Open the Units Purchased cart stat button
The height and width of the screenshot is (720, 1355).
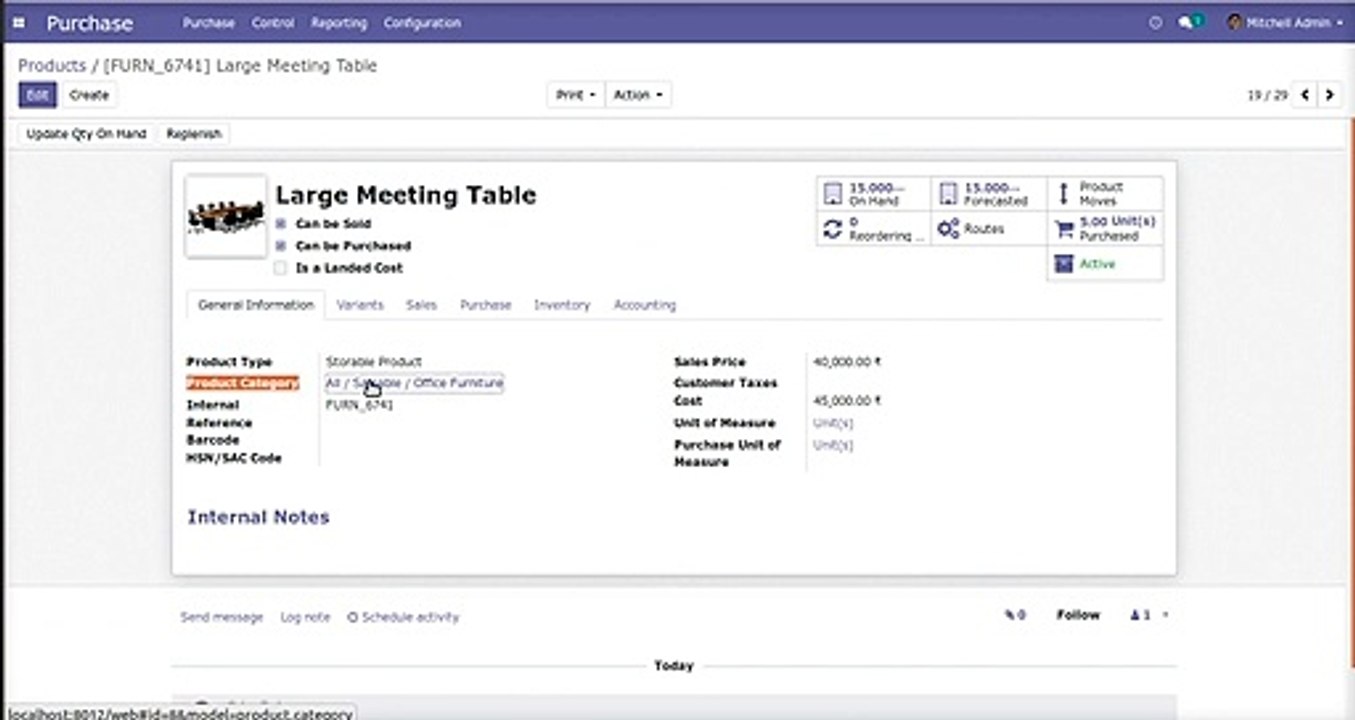tap(1105, 229)
